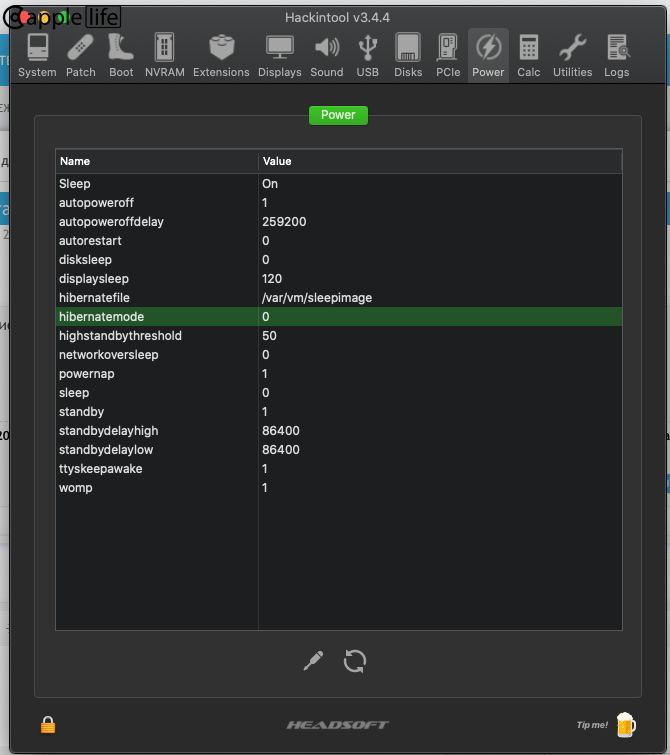Select the womp row

[339, 488]
